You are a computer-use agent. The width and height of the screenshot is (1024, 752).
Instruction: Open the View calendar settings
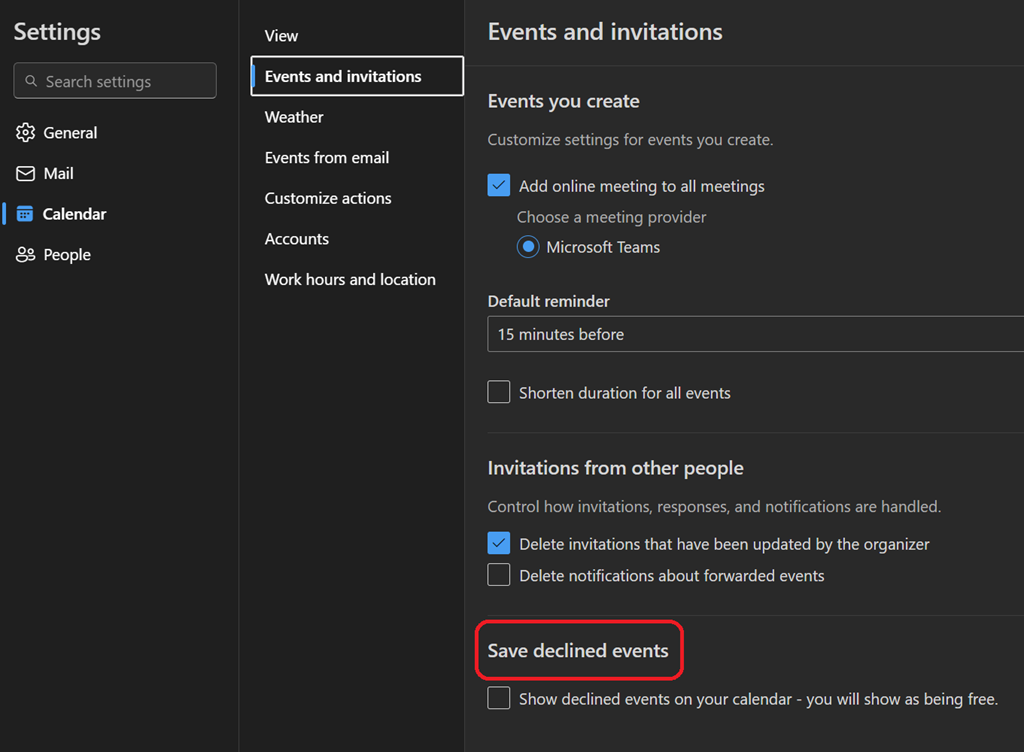tap(281, 36)
